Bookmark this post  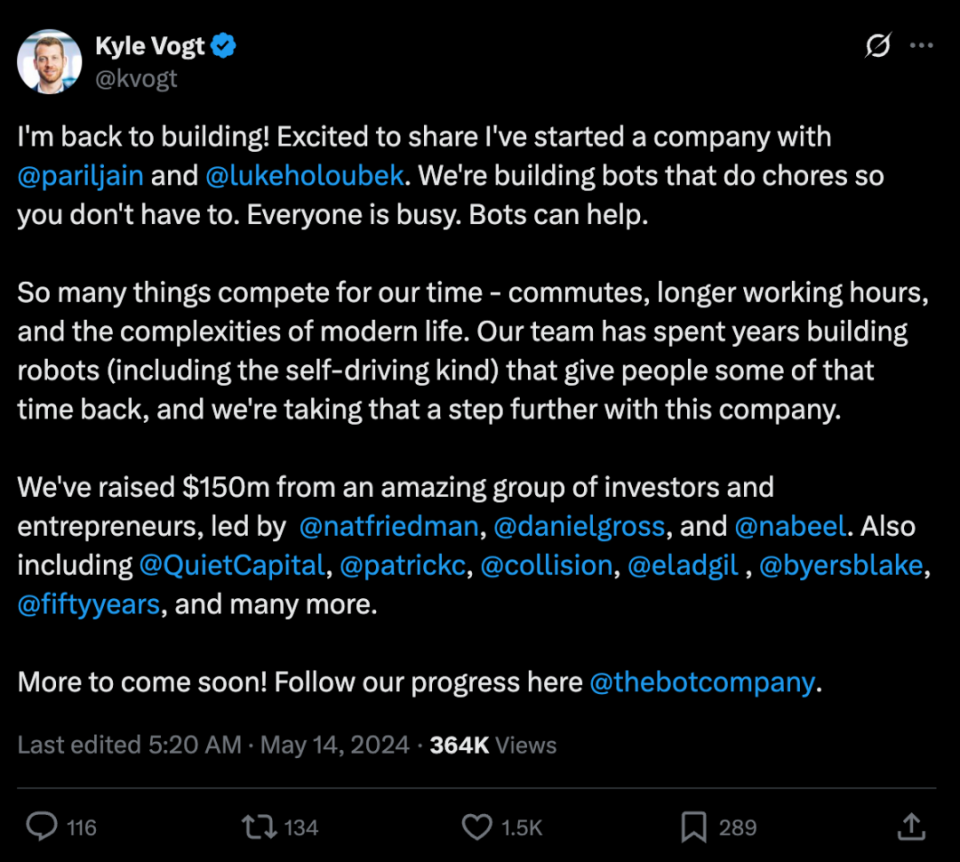tap(693, 826)
